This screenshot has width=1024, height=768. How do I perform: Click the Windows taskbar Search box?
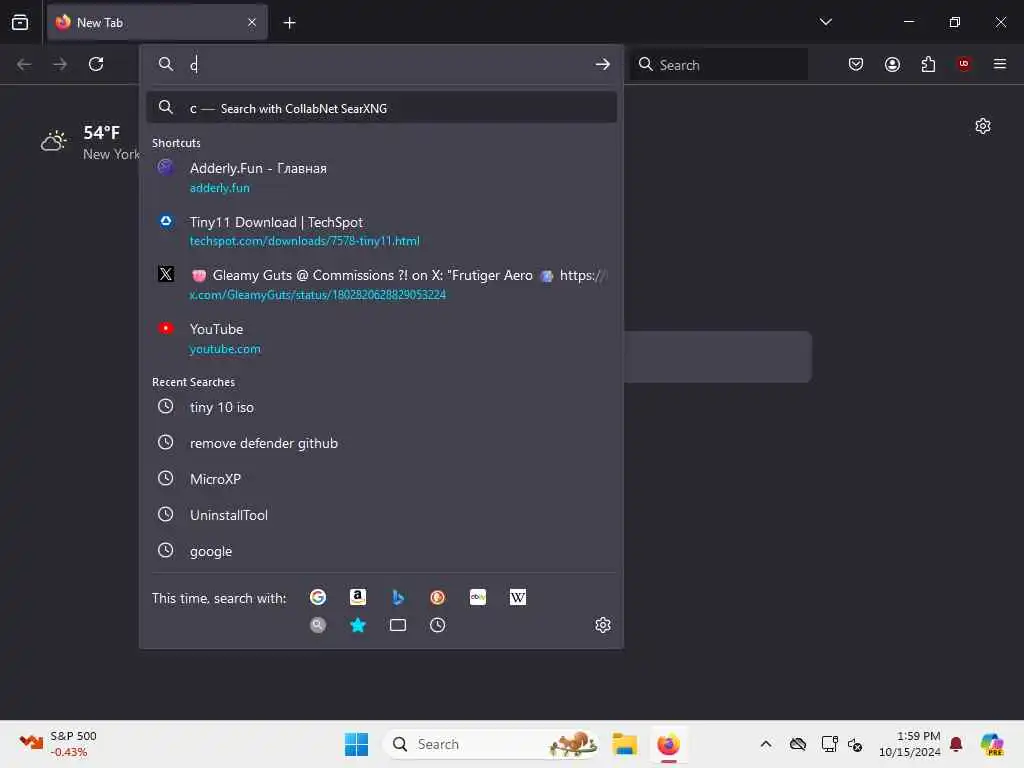click(x=491, y=744)
